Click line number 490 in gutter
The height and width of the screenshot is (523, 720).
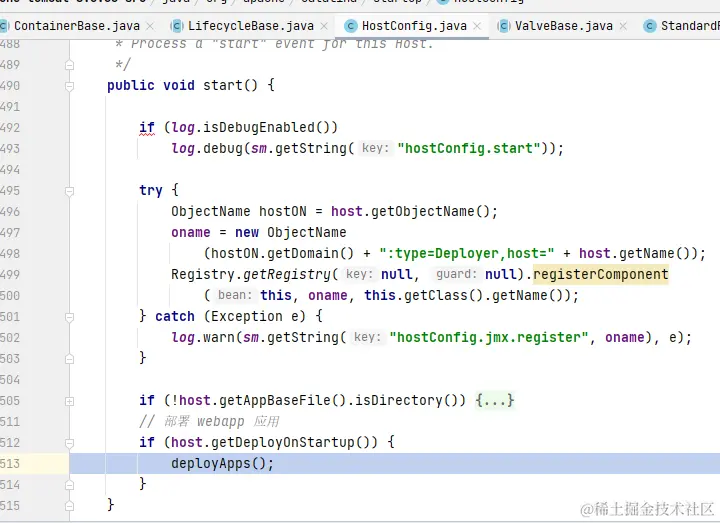click(10, 85)
